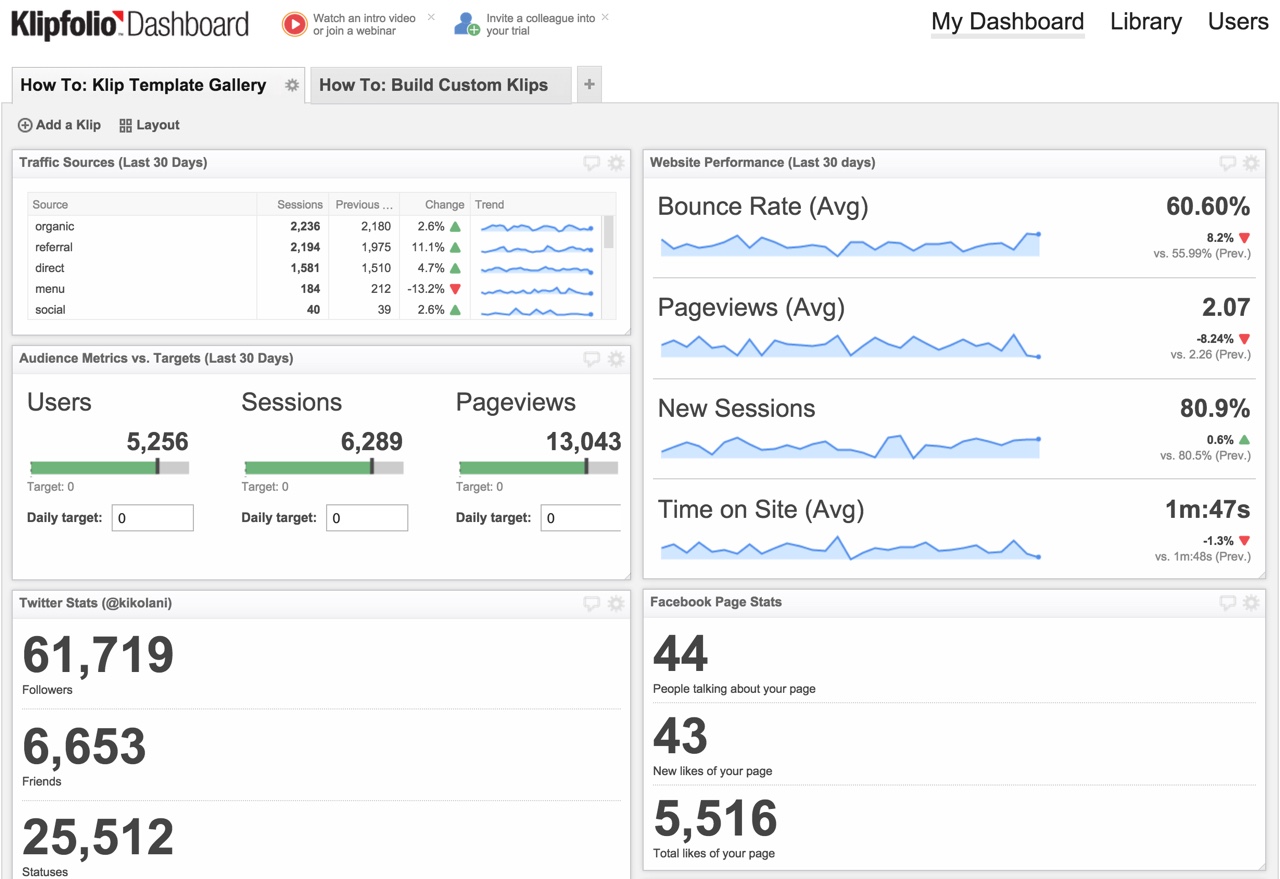This screenshot has width=1280, height=879.
Task: Sort table by Sessions column header
Action: tap(292, 204)
